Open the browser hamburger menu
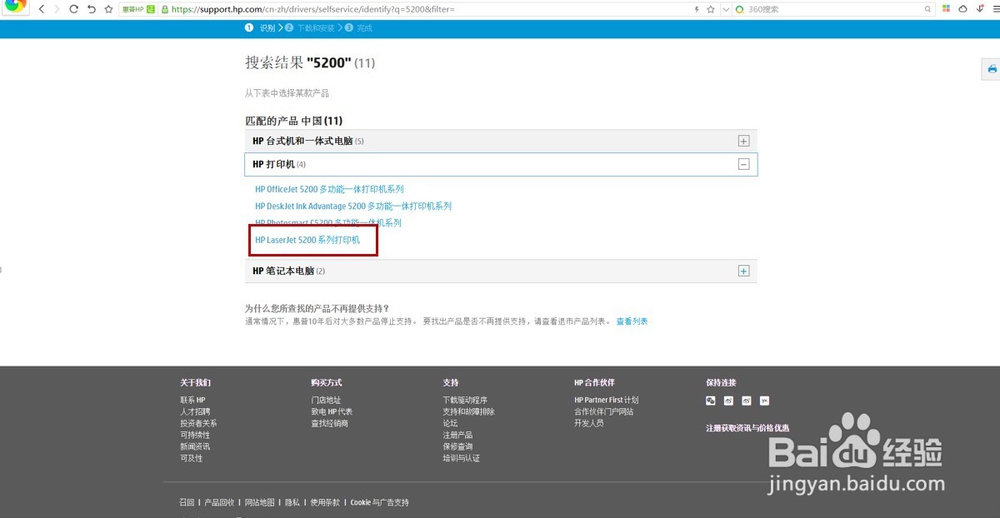The height and width of the screenshot is (518, 1000). click(995, 9)
